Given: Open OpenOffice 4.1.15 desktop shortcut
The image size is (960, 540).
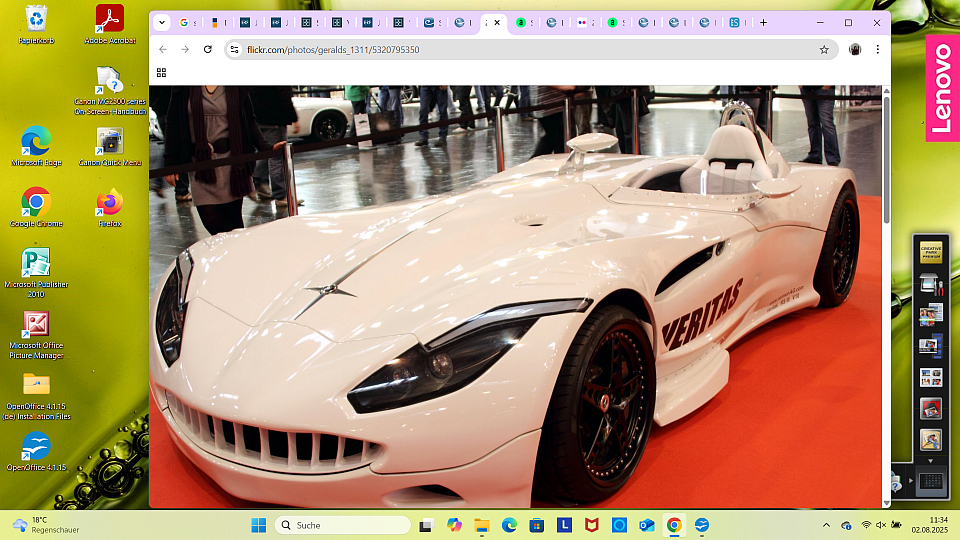Looking at the screenshot, I should tap(36, 452).
